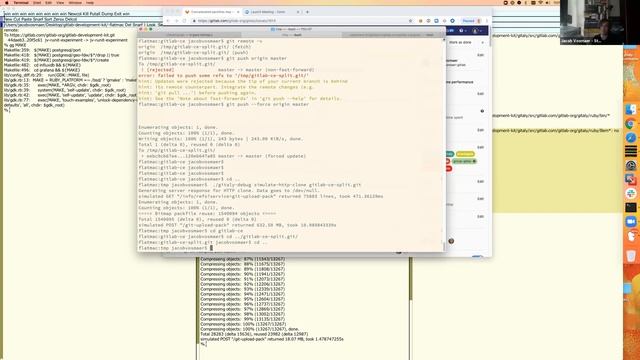The width and height of the screenshot is (640, 360).
Task: Click the green scoped label pill
Action: pos(464,161)
